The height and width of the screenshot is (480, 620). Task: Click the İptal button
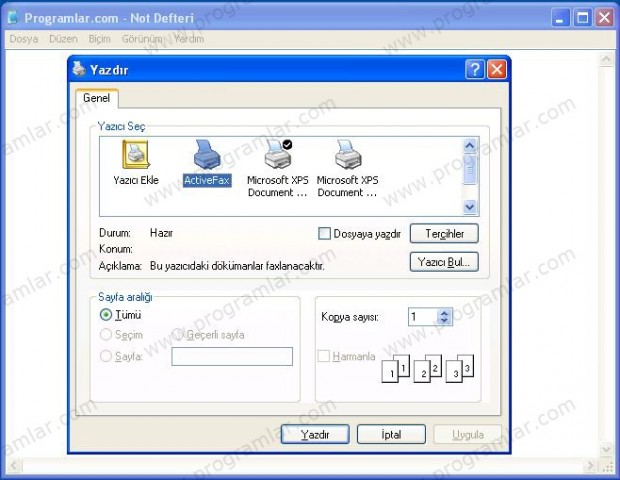[x=391, y=435]
